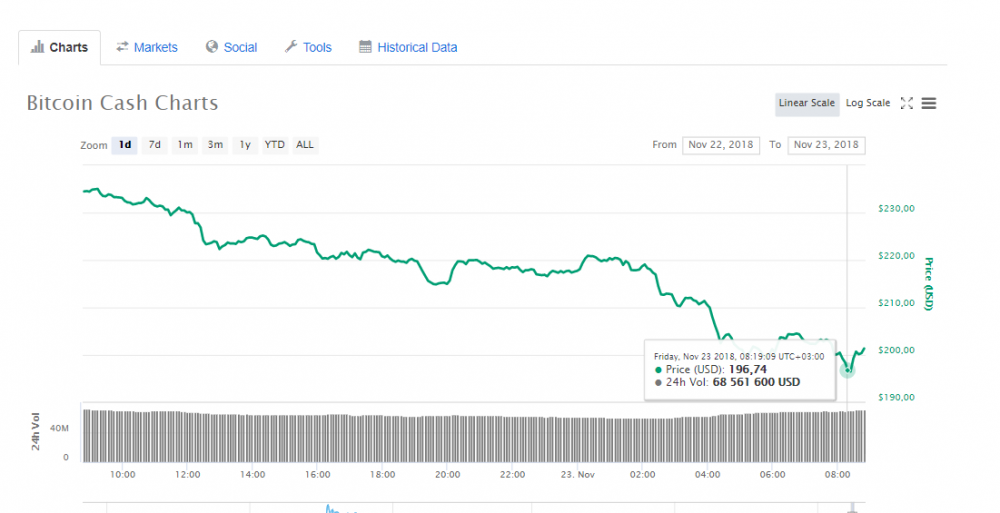Viewport: 1000px width, 513px height.
Task: Toggle fullscreen chart view icon
Action: point(906,103)
